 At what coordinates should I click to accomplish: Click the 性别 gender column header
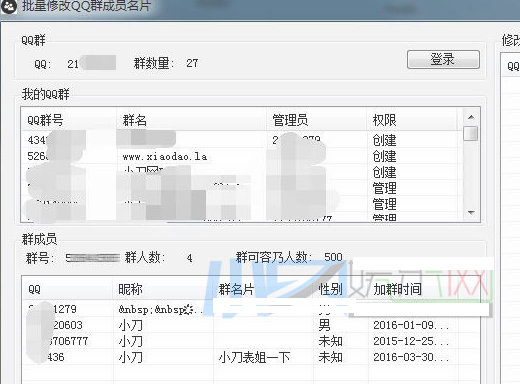pos(341,289)
